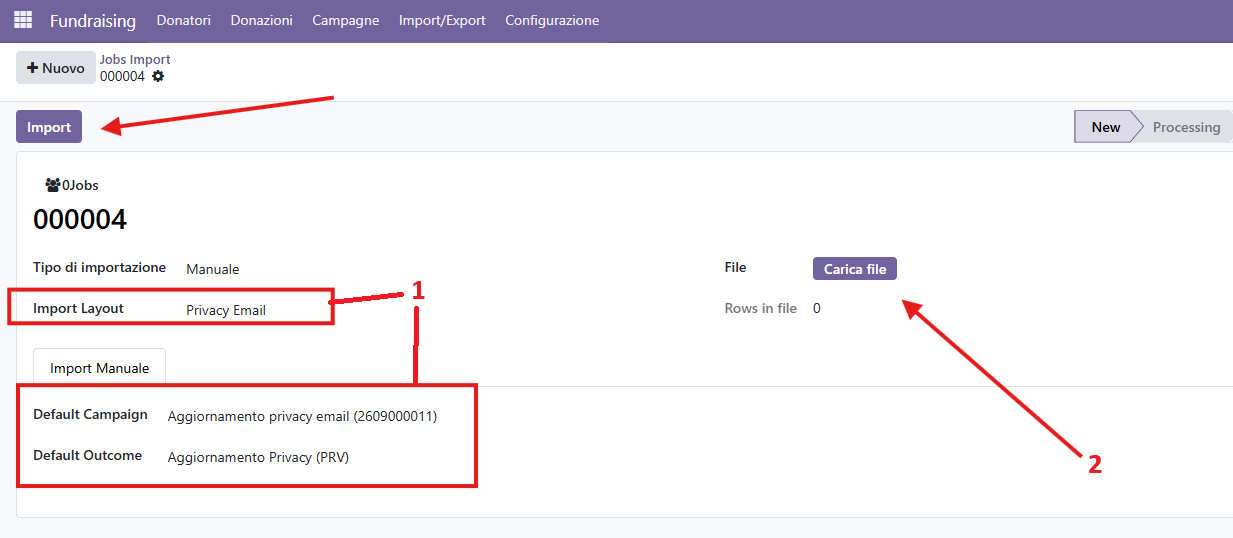Image resolution: width=1233 pixels, height=538 pixels.
Task: Open the Configurazione menu
Action: 552,20
